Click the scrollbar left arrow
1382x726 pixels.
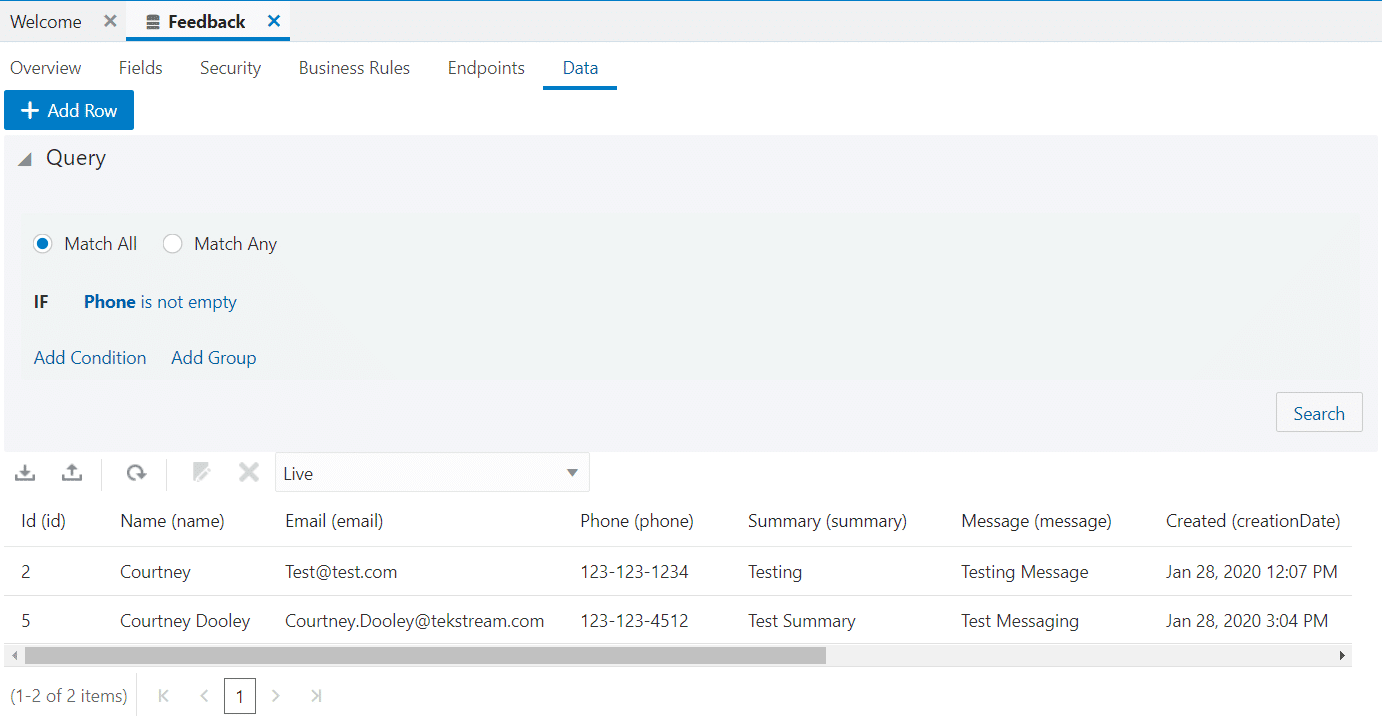click(x=12, y=656)
